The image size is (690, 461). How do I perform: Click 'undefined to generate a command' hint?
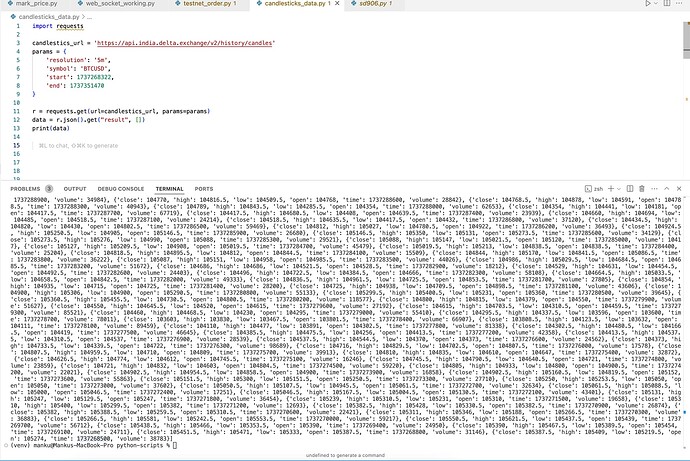(x=345, y=455)
